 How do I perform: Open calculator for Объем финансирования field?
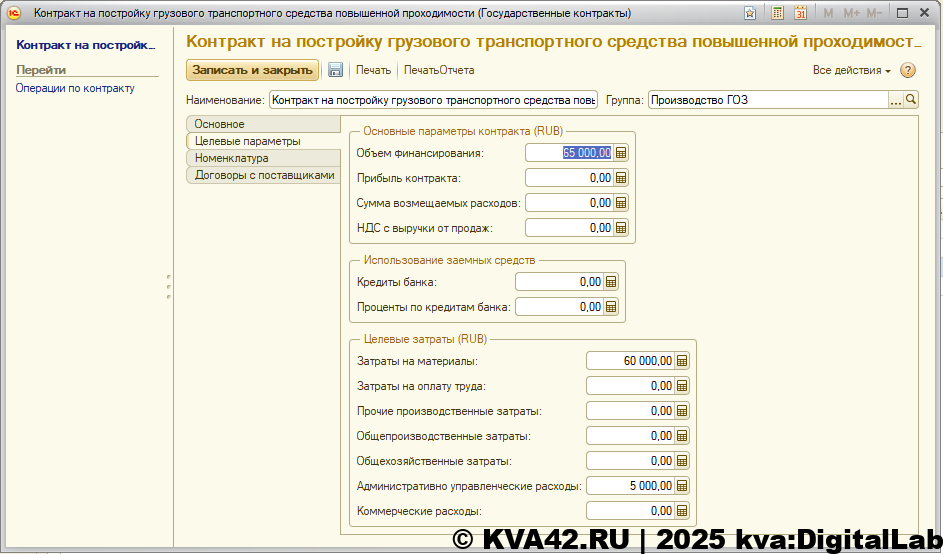click(x=621, y=153)
